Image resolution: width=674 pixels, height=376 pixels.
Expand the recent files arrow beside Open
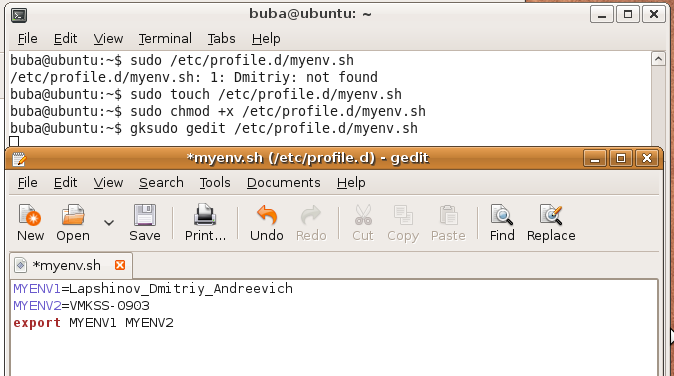coord(109,223)
